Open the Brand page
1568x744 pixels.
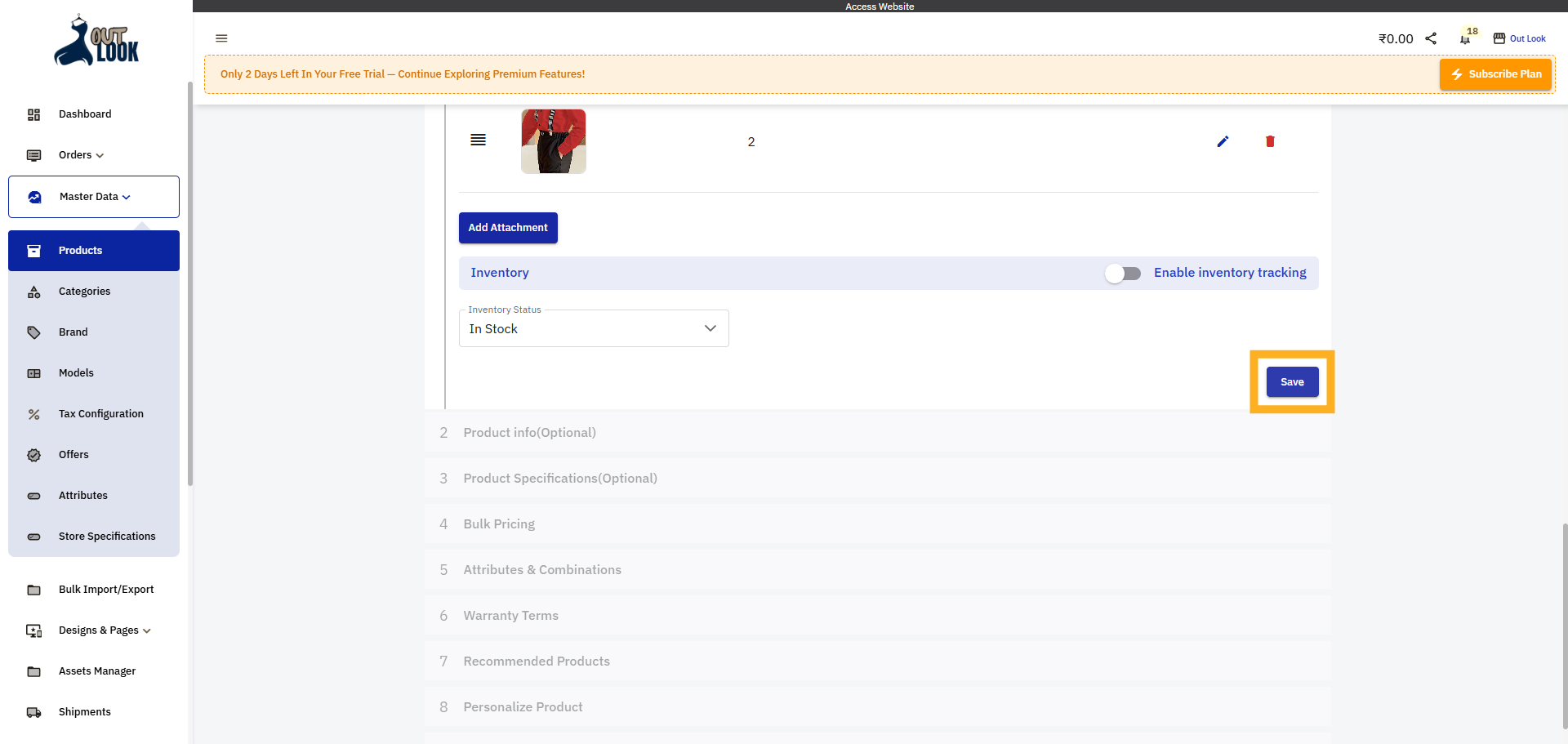tap(73, 332)
